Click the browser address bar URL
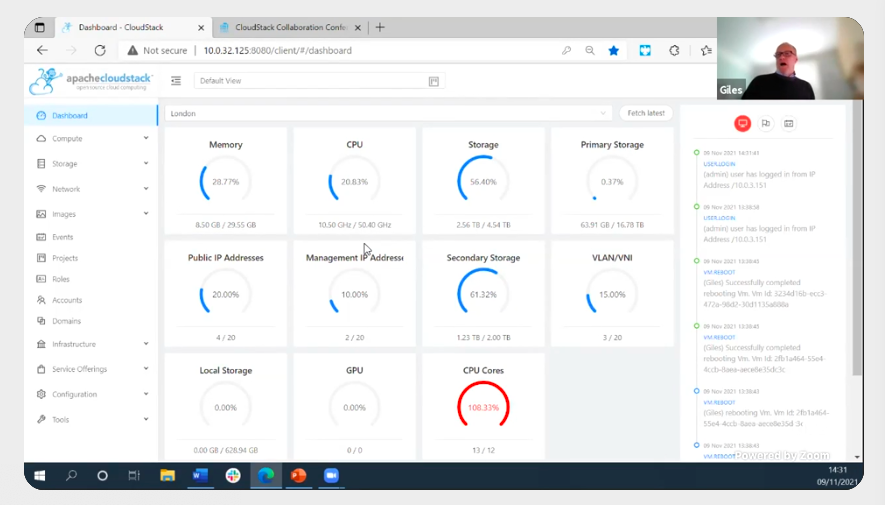The height and width of the screenshot is (505, 885). point(278,50)
